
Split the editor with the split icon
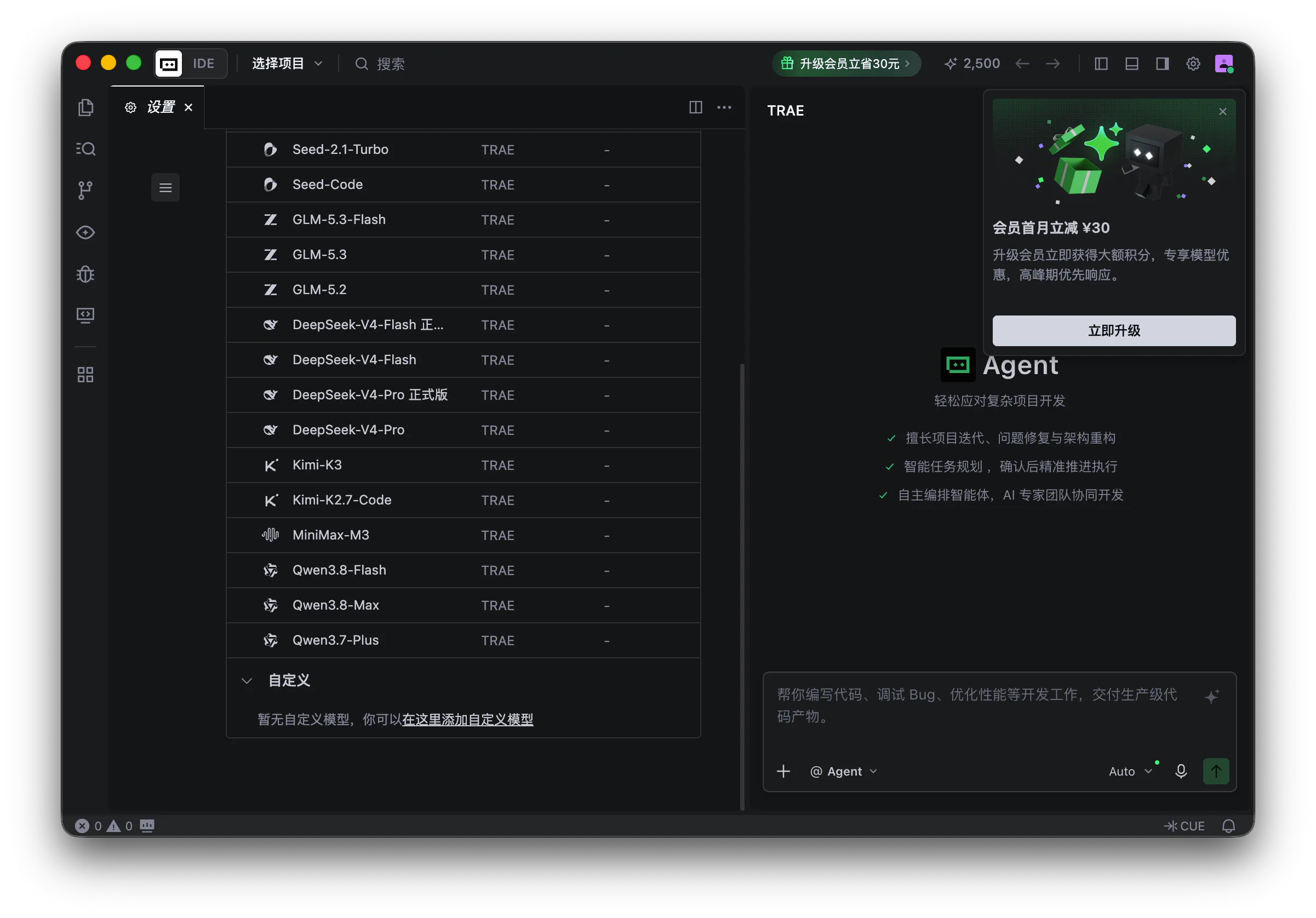click(695, 107)
